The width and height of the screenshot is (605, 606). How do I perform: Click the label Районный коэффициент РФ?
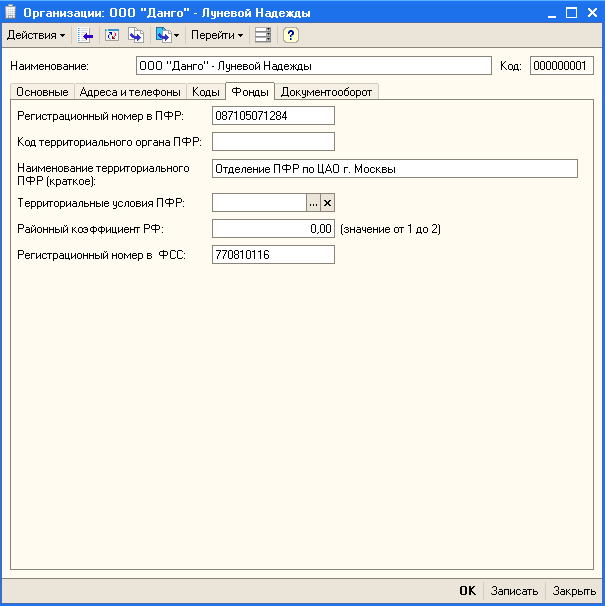(x=90, y=229)
